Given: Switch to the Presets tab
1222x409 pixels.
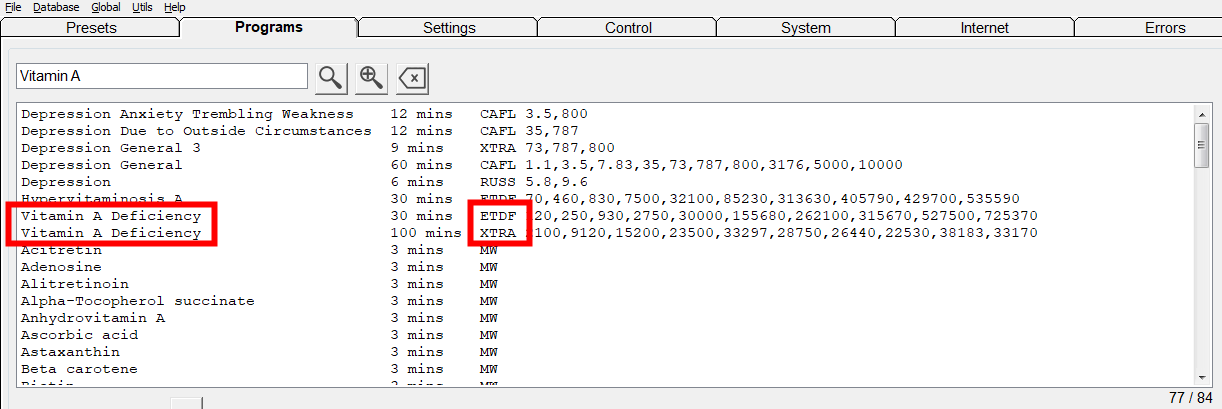Looking at the screenshot, I should pos(91,28).
